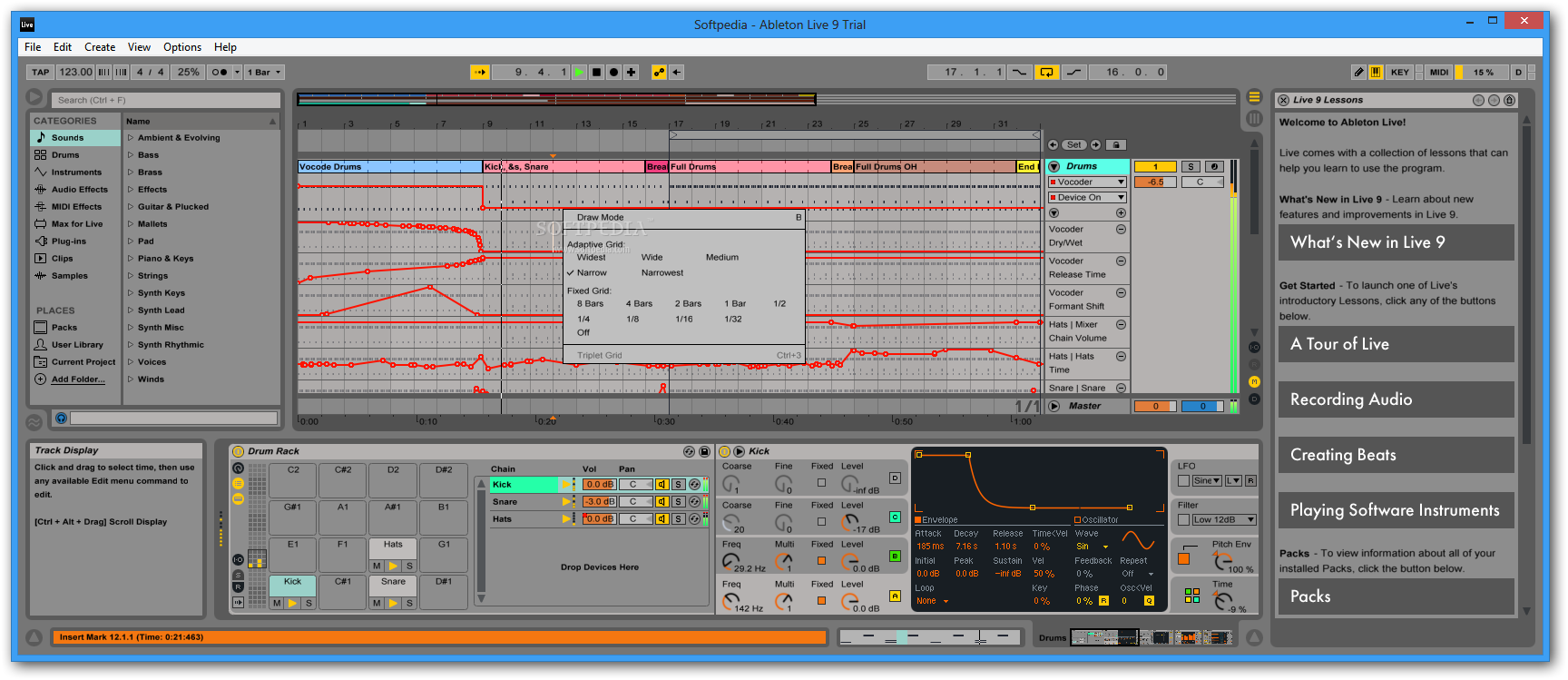
Task: Click the Drum Rack hot-swap icon
Action: pyautogui.click(x=689, y=451)
